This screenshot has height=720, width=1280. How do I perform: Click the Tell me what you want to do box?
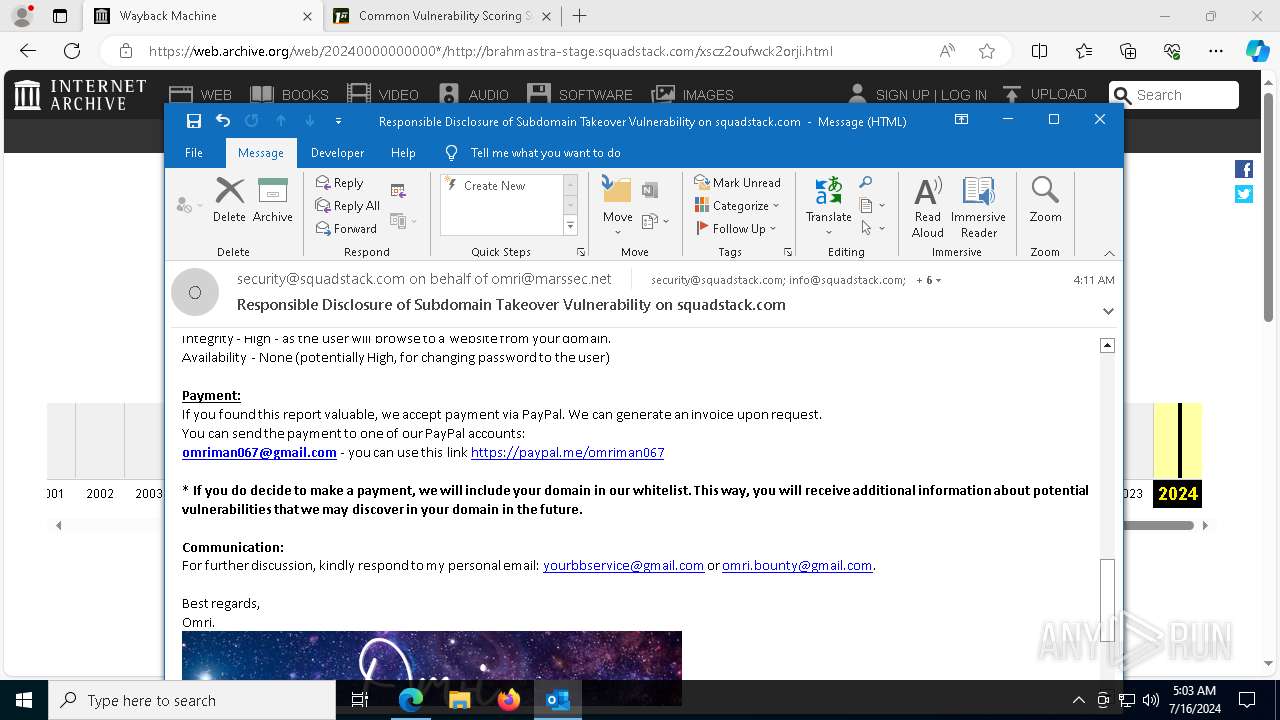pyautogui.click(x=545, y=153)
